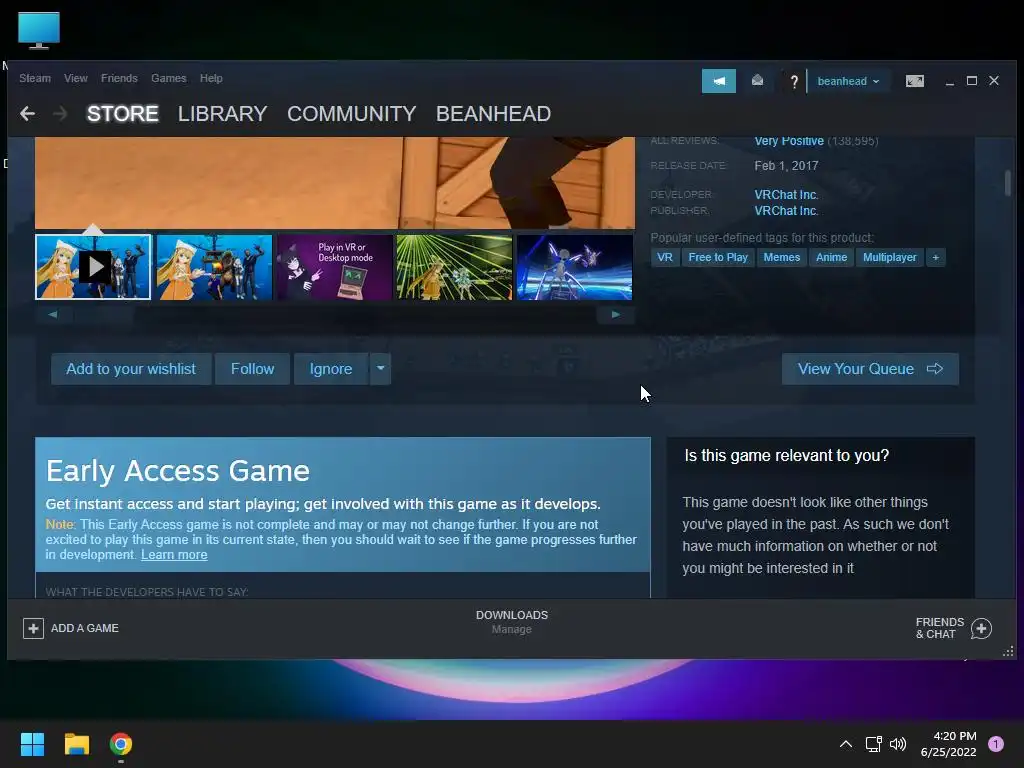Open the BEANHEAD profile tab
The width and height of the screenshot is (1024, 768).
(493, 114)
